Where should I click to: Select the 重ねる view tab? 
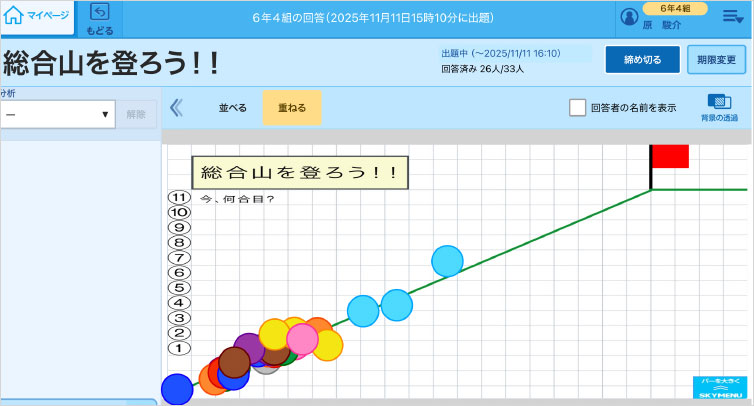292,108
